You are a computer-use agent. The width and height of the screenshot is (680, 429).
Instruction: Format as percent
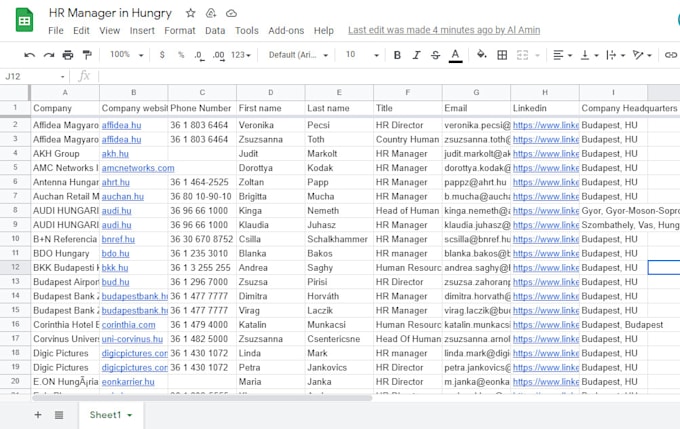pyautogui.click(x=181, y=55)
